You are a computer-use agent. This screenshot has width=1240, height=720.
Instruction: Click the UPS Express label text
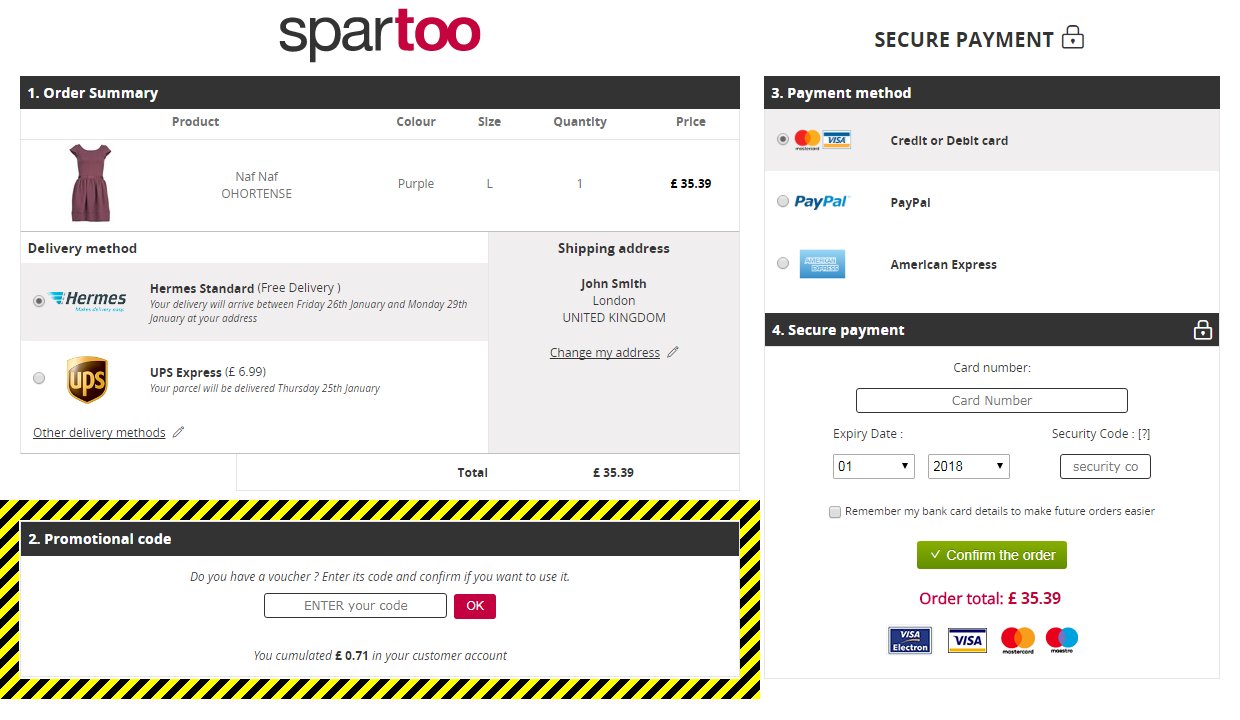pos(186,372)
